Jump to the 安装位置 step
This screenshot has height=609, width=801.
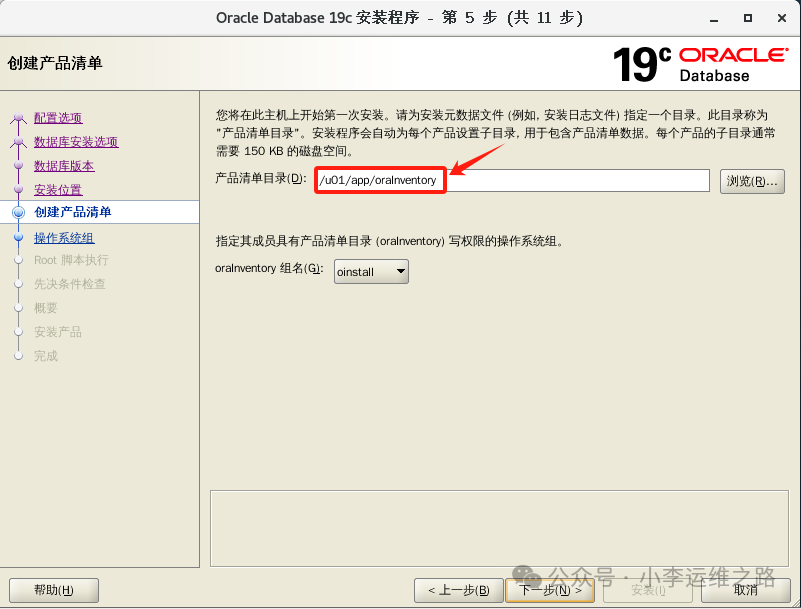pyautogui.click(x=58, y=190)
